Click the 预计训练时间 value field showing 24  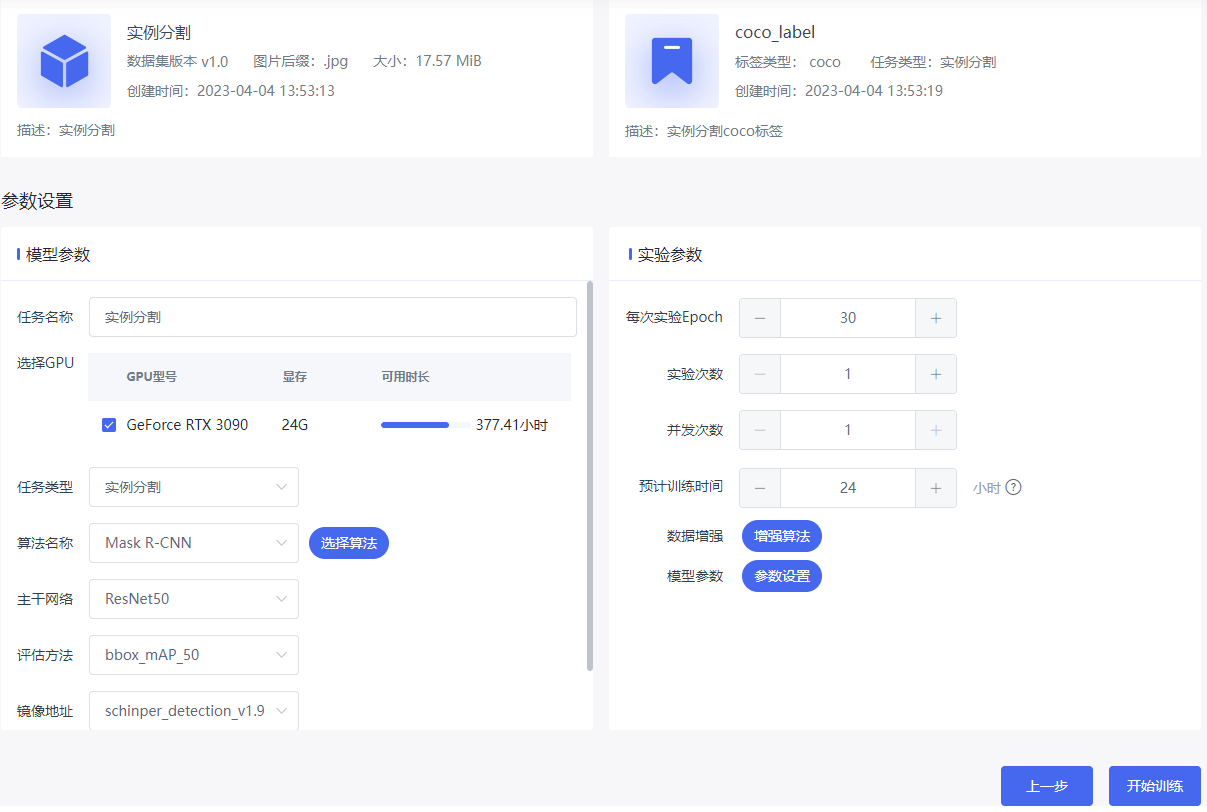[848, 488]
